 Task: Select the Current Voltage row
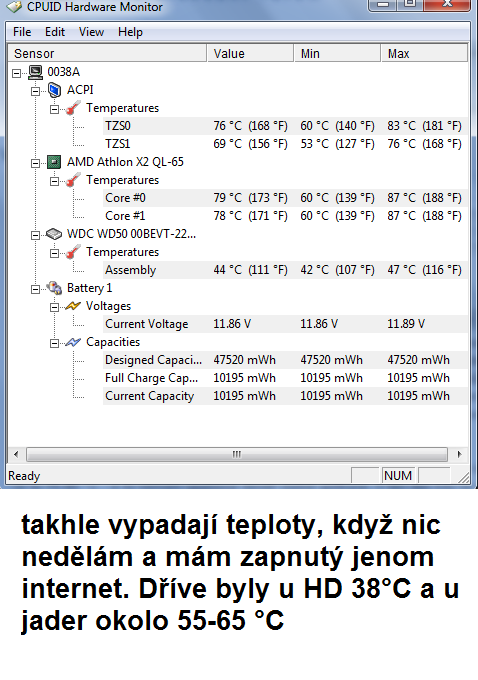coord(285,324)
